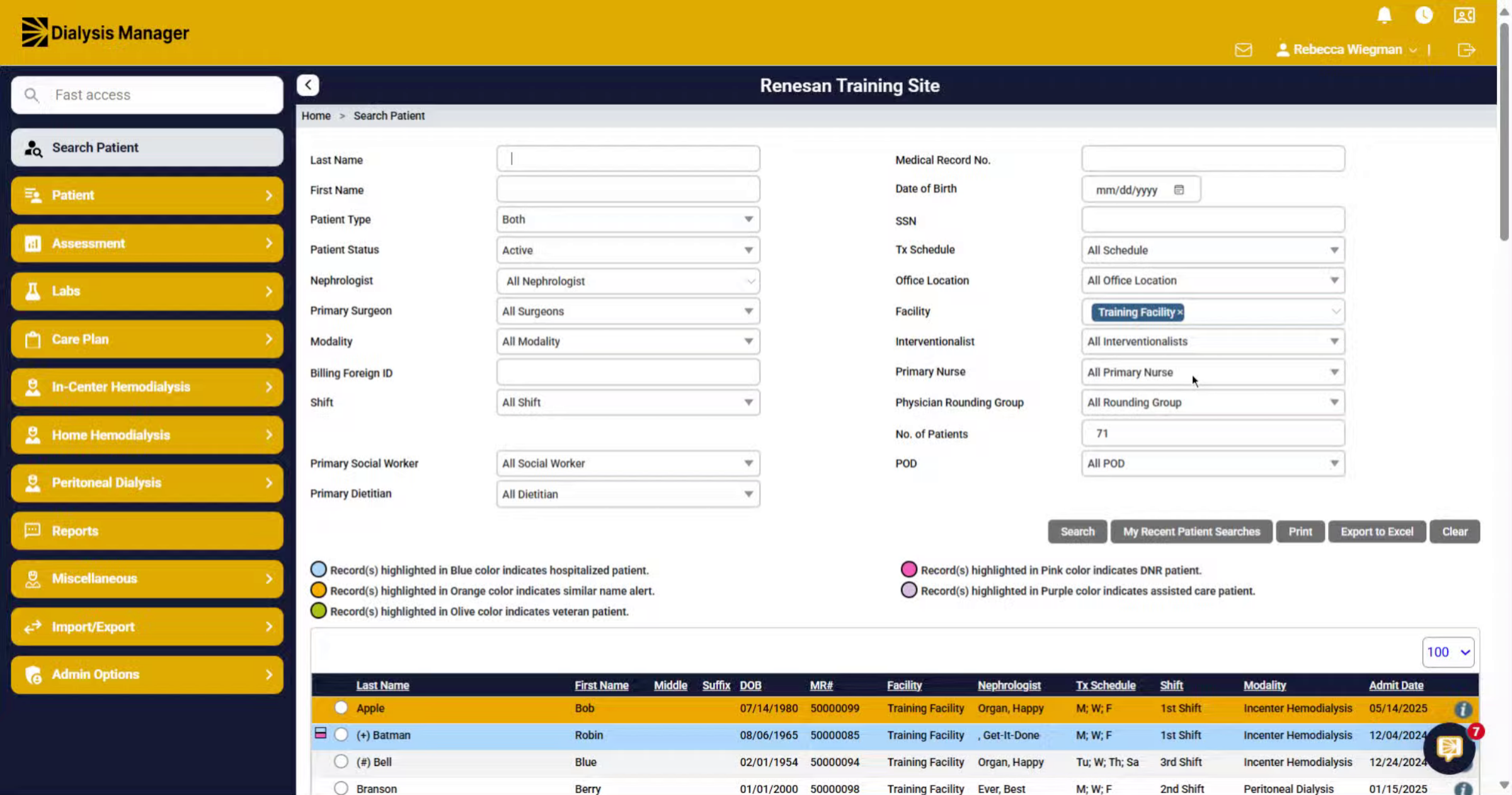1512x795 pixels.
Task: Expand the Admin Options sidebar menu
Action: [147, 674]
